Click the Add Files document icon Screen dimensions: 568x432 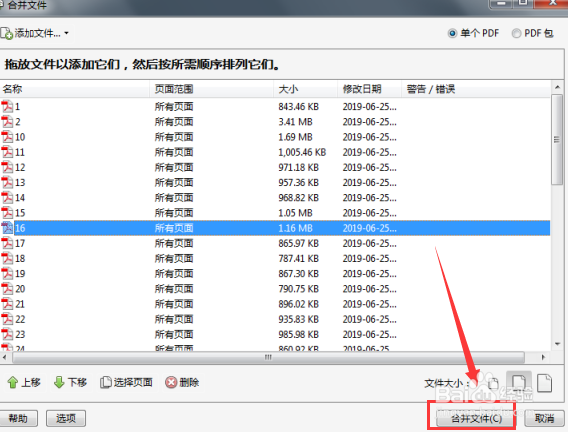tap(6, 33)
